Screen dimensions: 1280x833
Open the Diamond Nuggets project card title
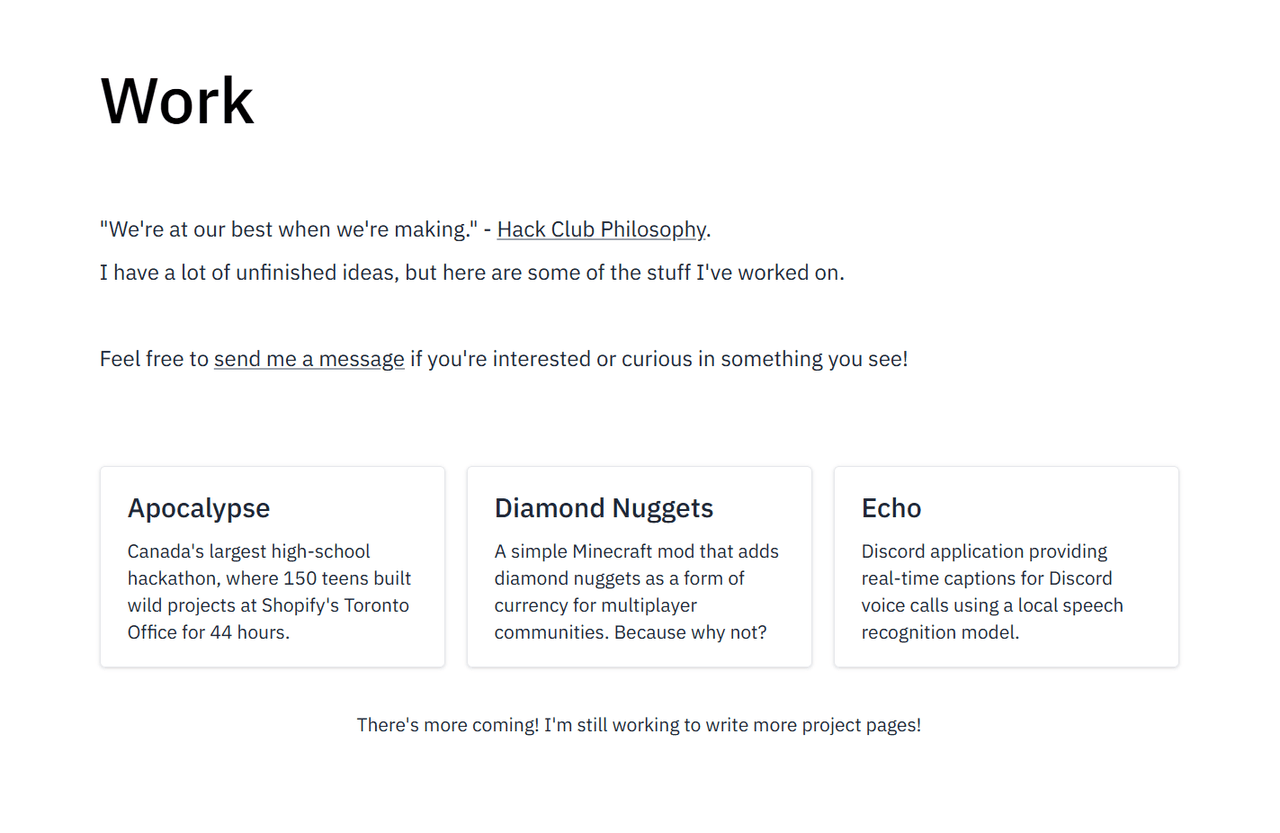pos(604,508)
